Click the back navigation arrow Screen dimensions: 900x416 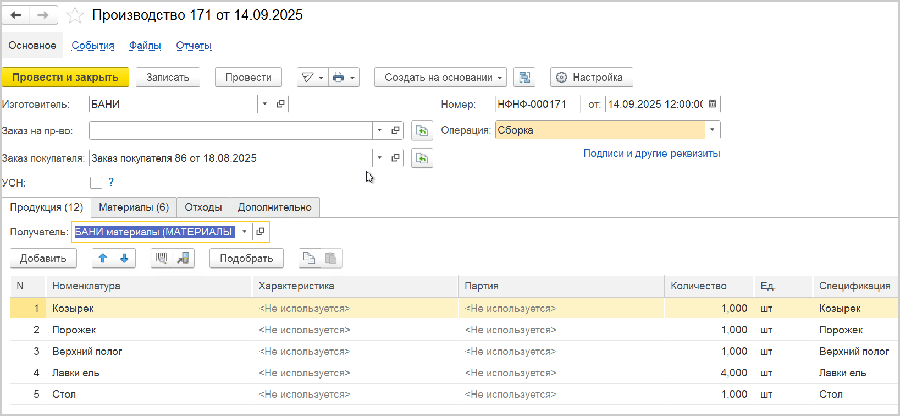pyautogui.click(x=17, y=16)
